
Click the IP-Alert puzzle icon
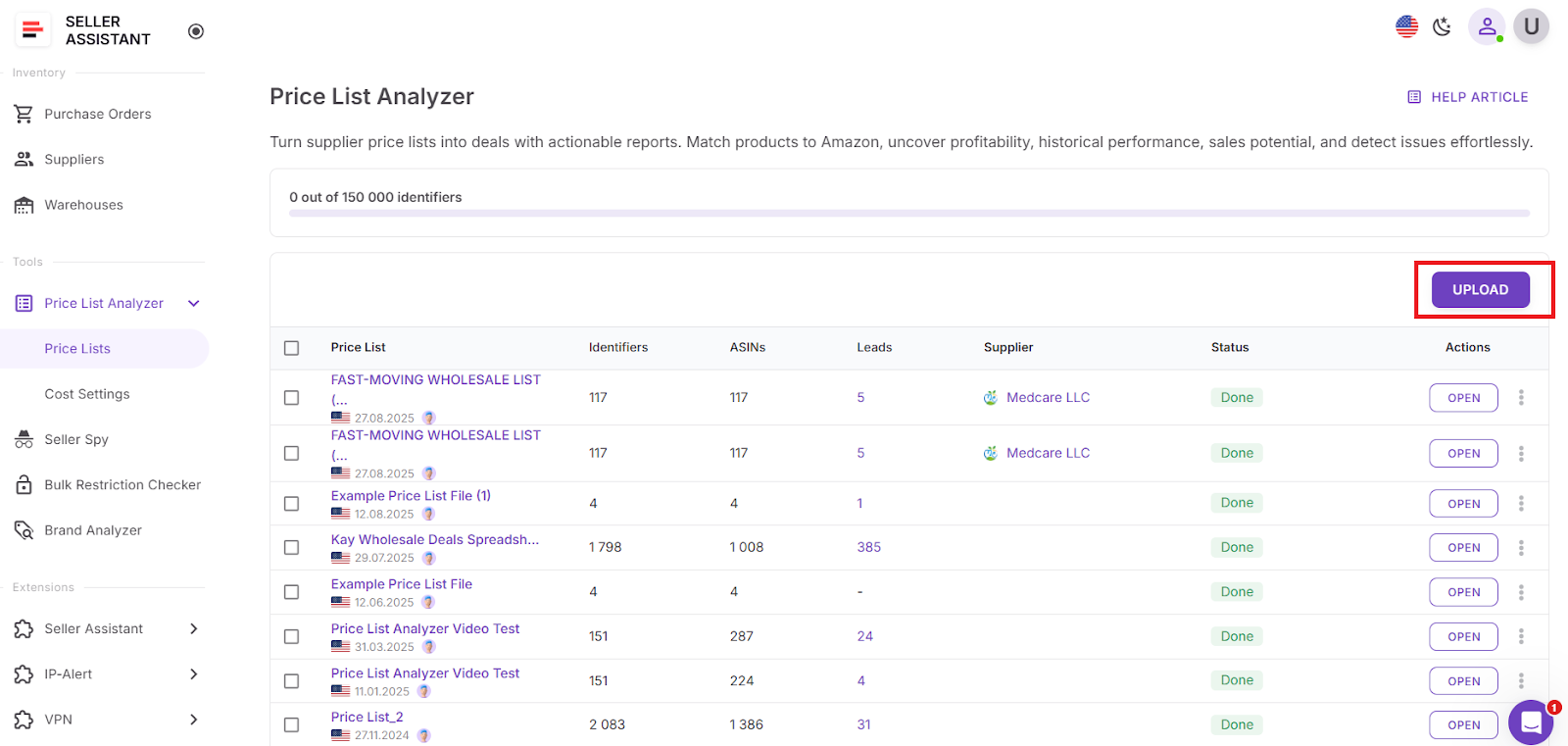click(24, 673)
